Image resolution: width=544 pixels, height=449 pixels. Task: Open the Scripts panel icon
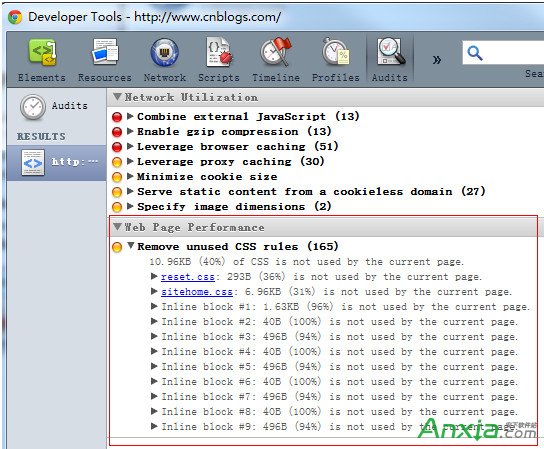(x=219, y=52)
